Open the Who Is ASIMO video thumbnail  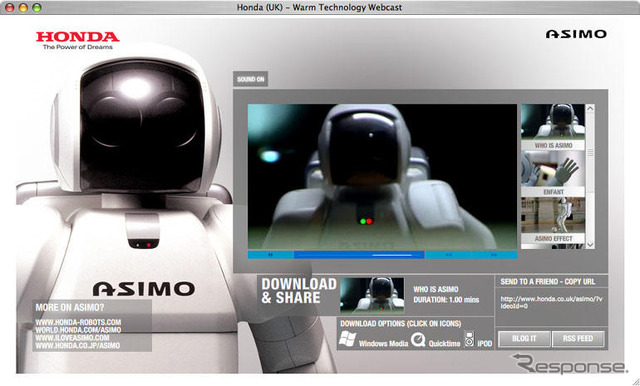(553, 127)
